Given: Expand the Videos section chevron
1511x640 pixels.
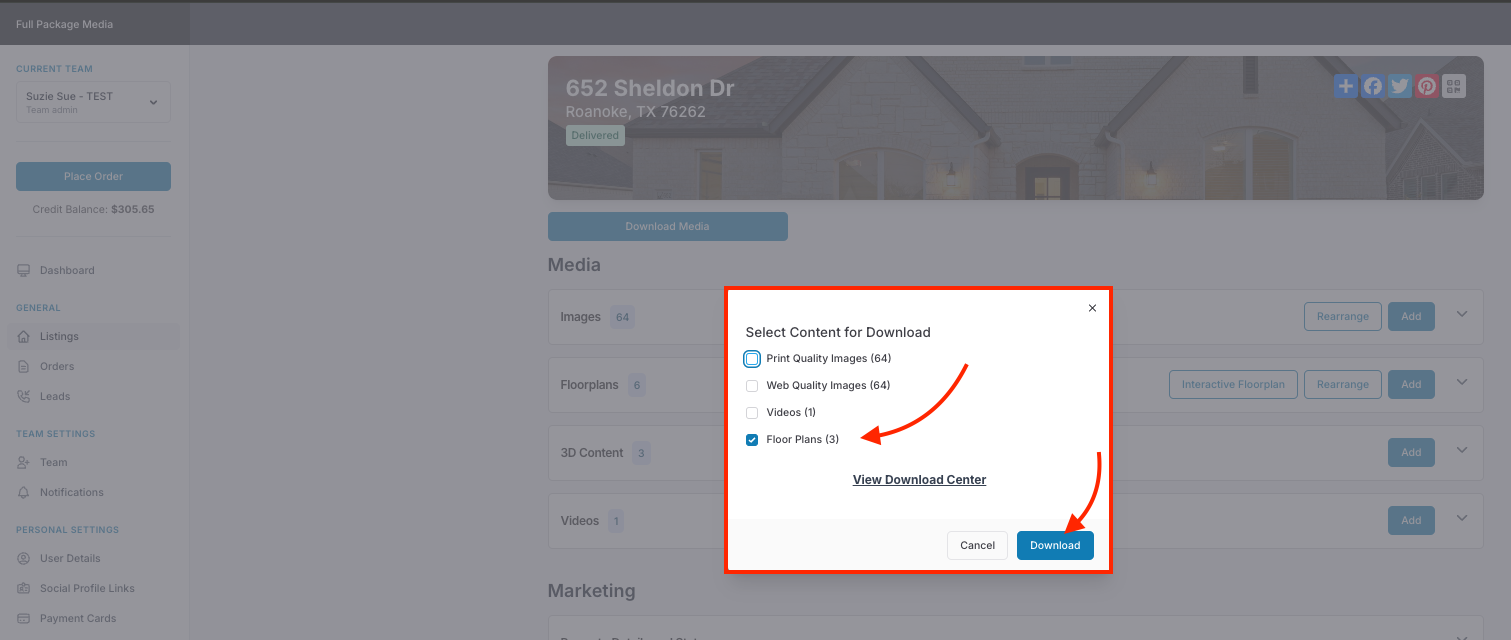Looking at the screenshot, I should click(1462, 518).
